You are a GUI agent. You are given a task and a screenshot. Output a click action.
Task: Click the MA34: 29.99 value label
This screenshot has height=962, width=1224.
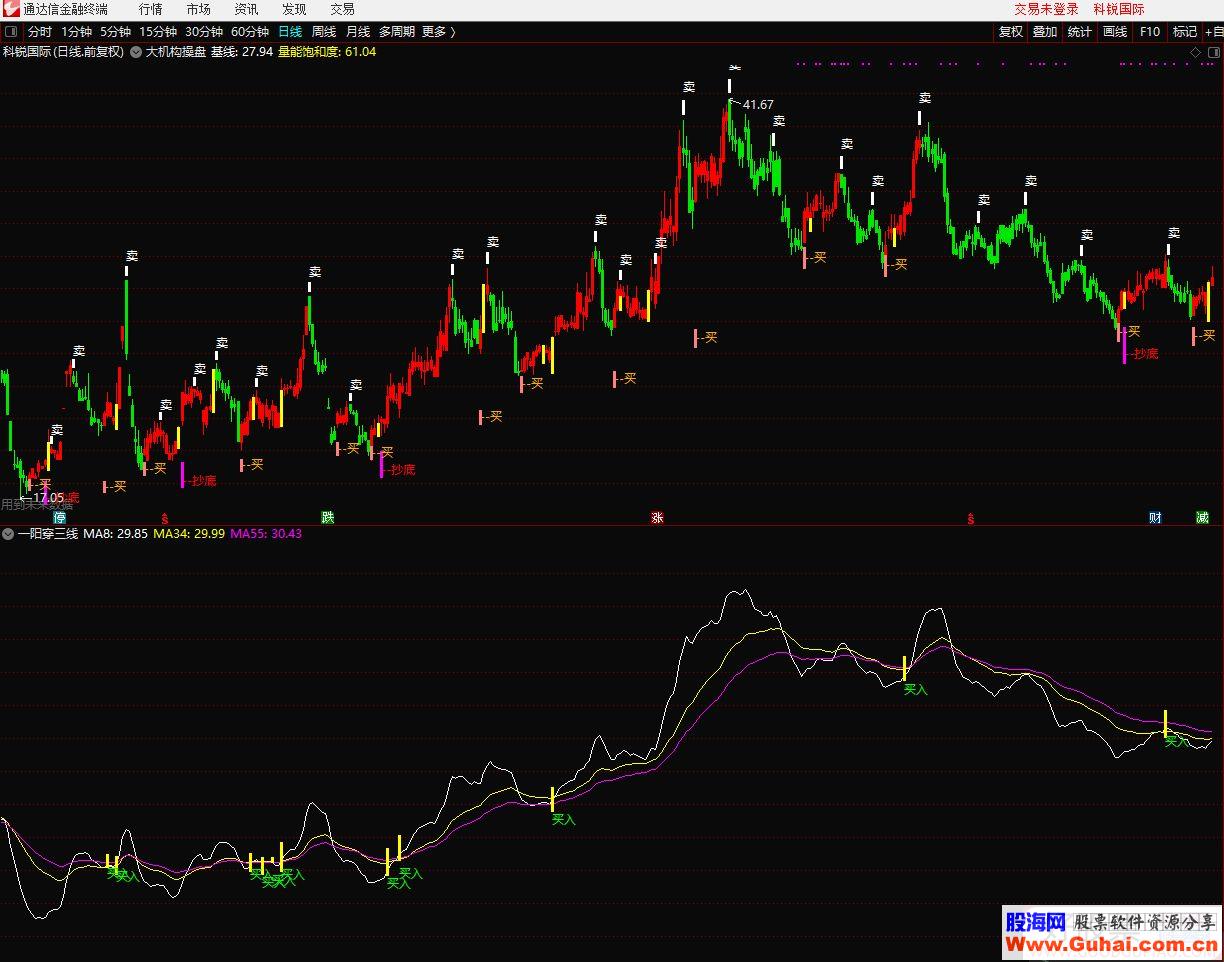pos(189,534)
